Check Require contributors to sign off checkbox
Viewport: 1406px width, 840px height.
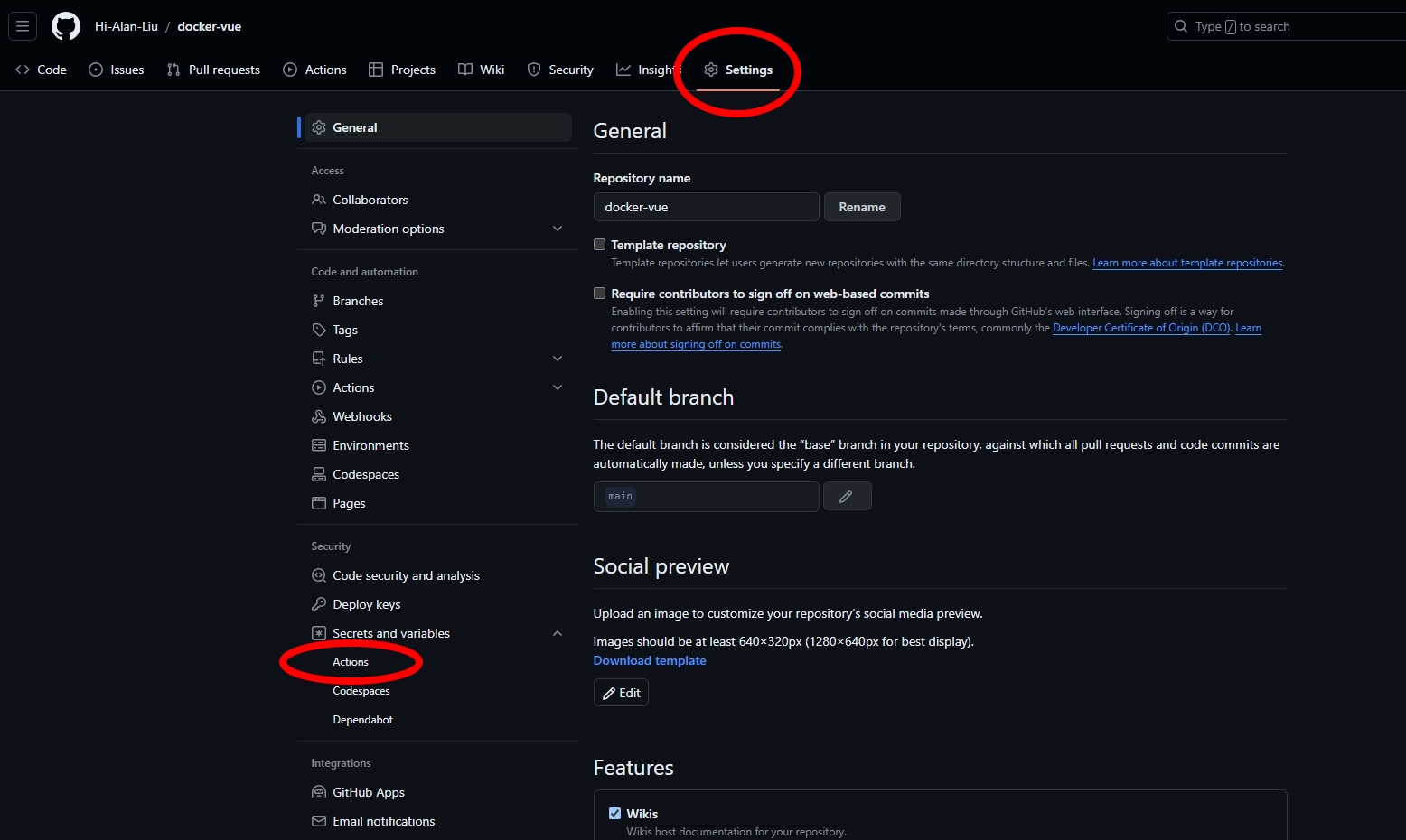coord(599,294)
